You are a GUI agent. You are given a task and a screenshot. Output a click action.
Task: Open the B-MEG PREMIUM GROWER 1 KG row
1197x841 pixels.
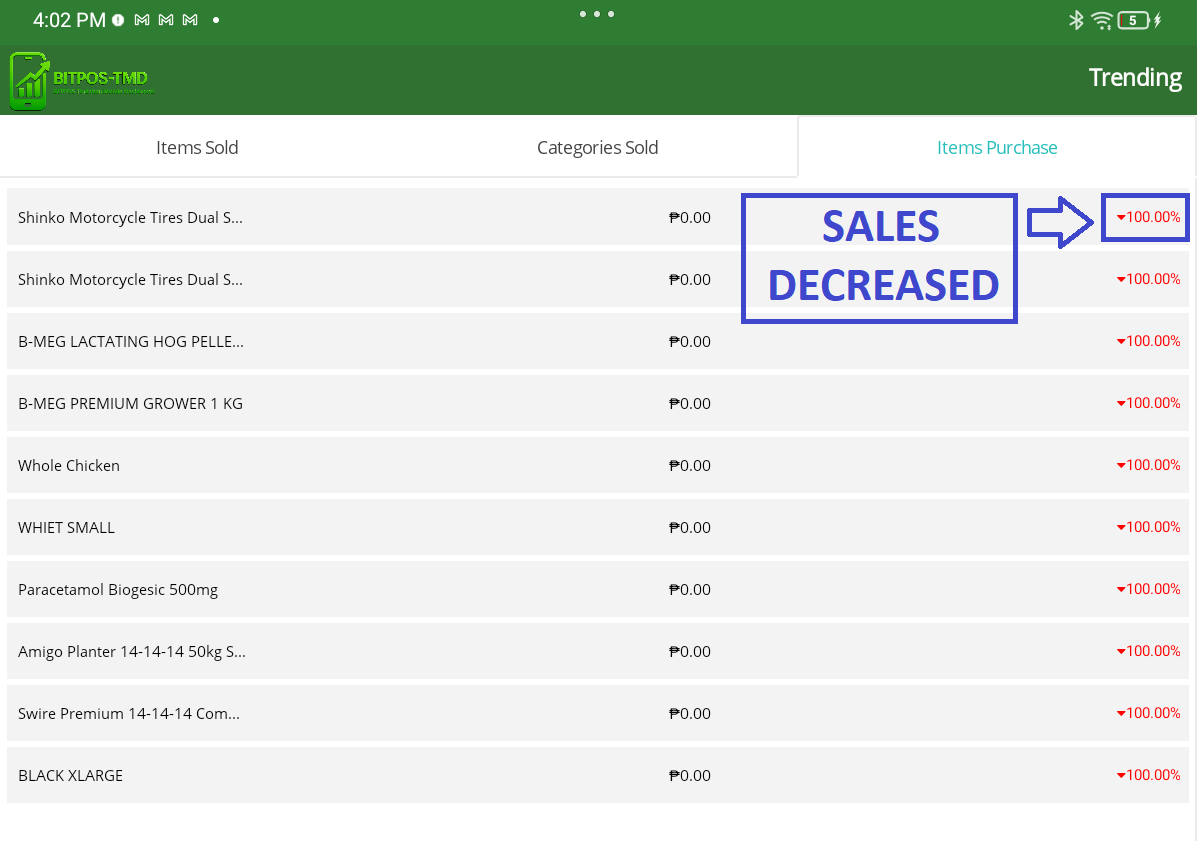(130, 404)
